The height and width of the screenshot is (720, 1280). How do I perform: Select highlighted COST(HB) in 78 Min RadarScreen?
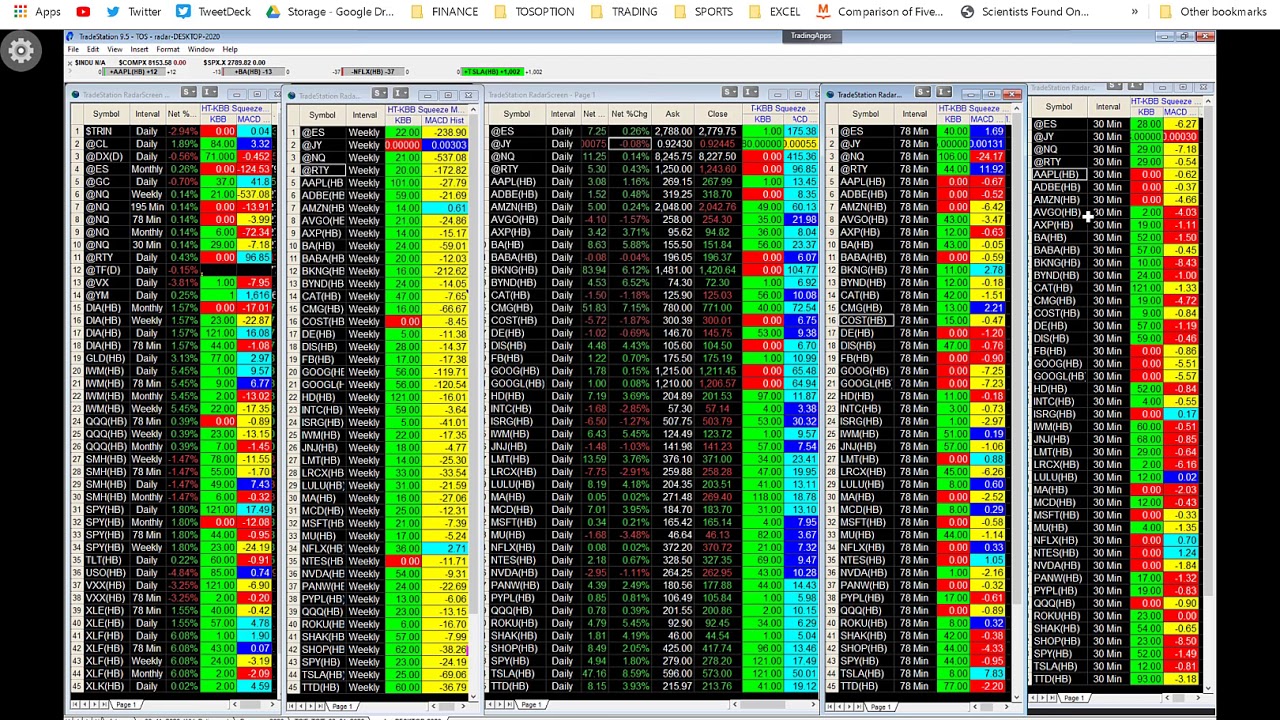(x=864, y=321)
